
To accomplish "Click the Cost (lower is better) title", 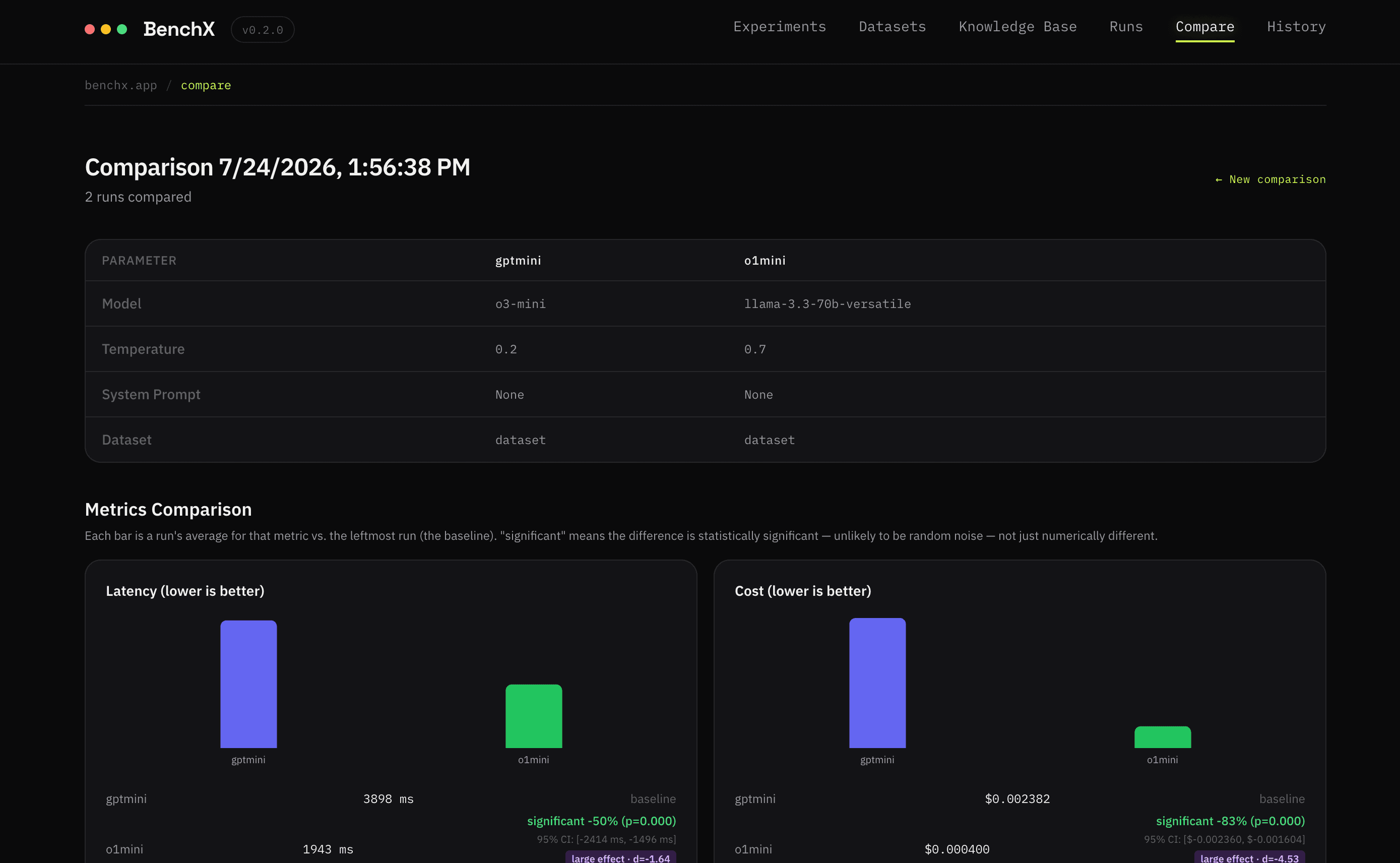I will [x=803, y=591].
